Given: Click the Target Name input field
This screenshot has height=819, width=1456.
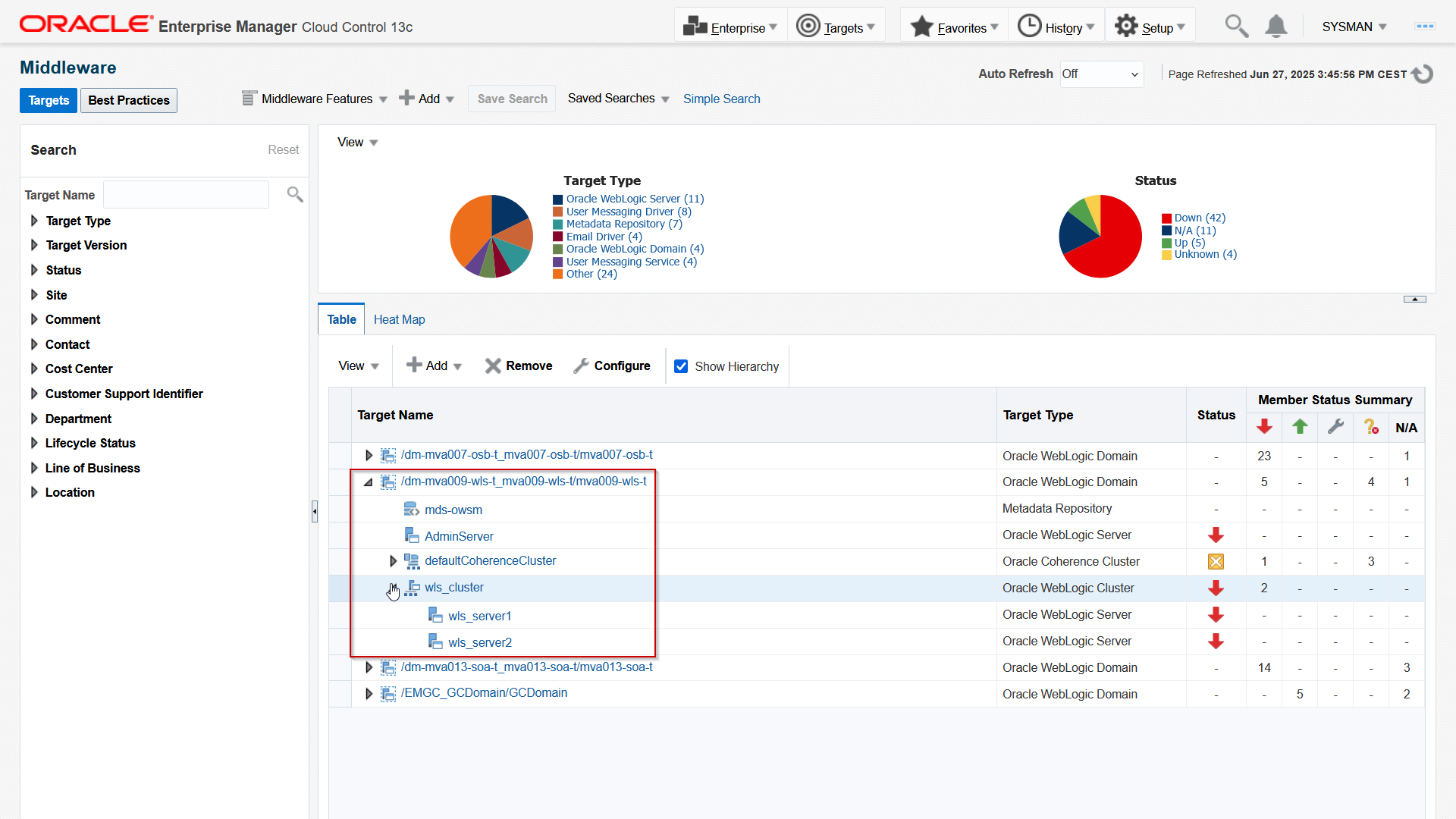Looking at the screenshot, I should click(186, 195).
